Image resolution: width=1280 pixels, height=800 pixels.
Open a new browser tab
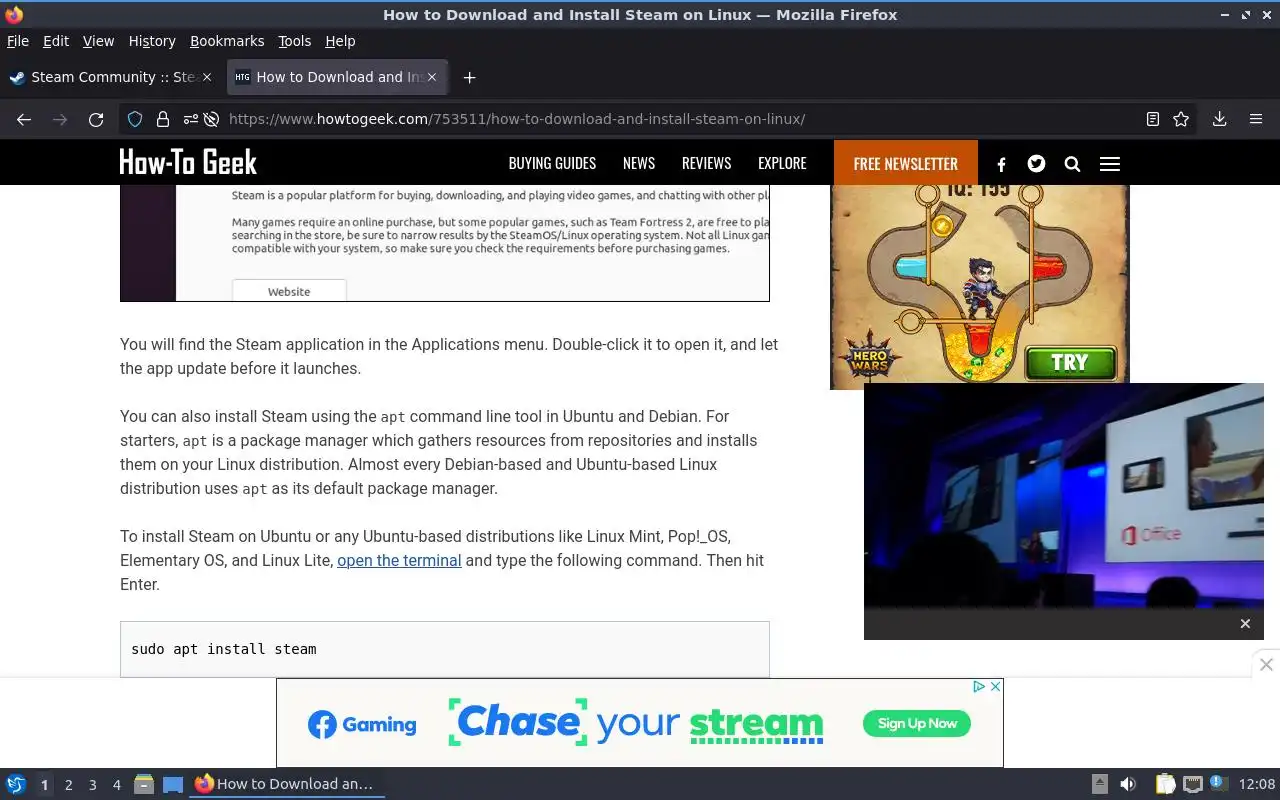(x=469, y=77)
